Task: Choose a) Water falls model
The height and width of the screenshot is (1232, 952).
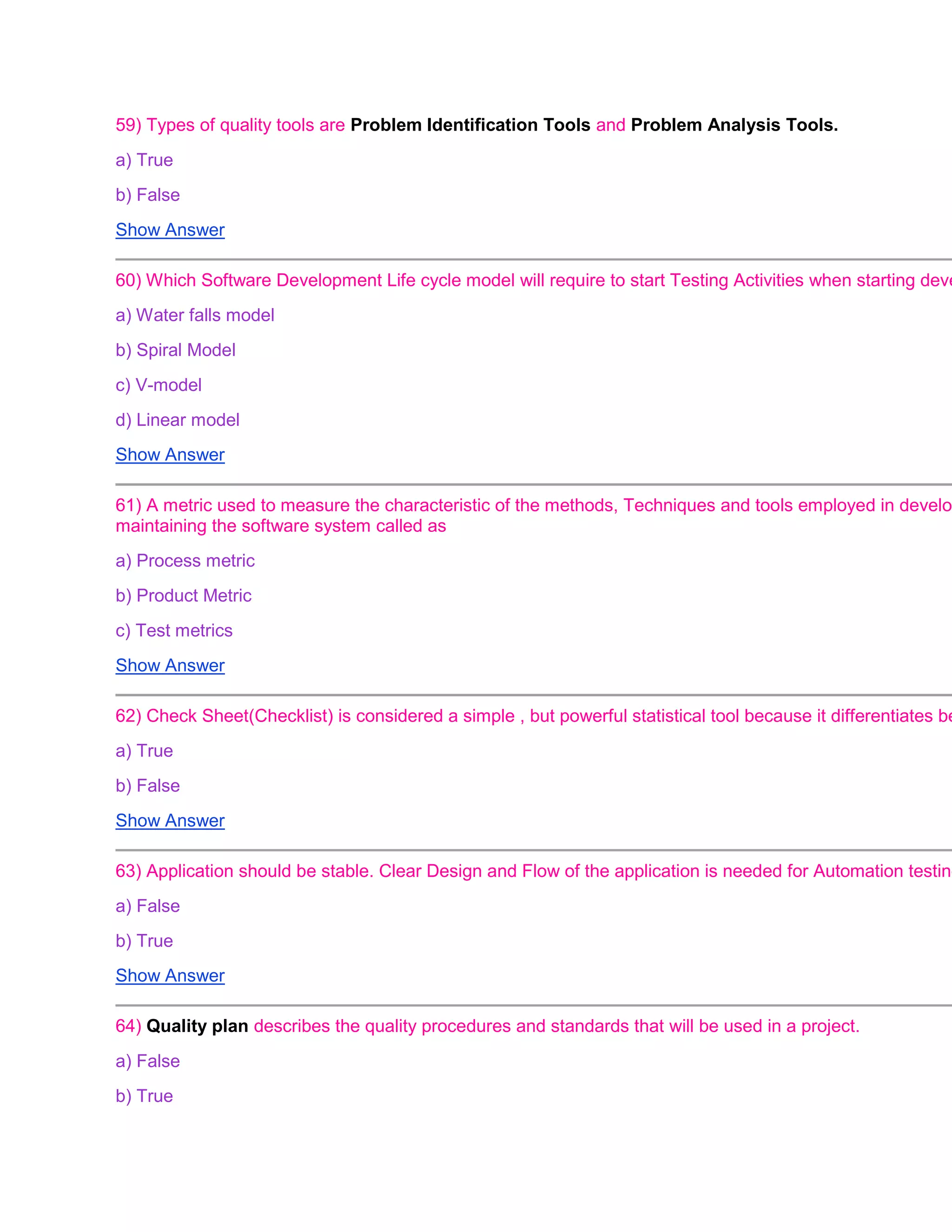Action: [x=195, y=315]
